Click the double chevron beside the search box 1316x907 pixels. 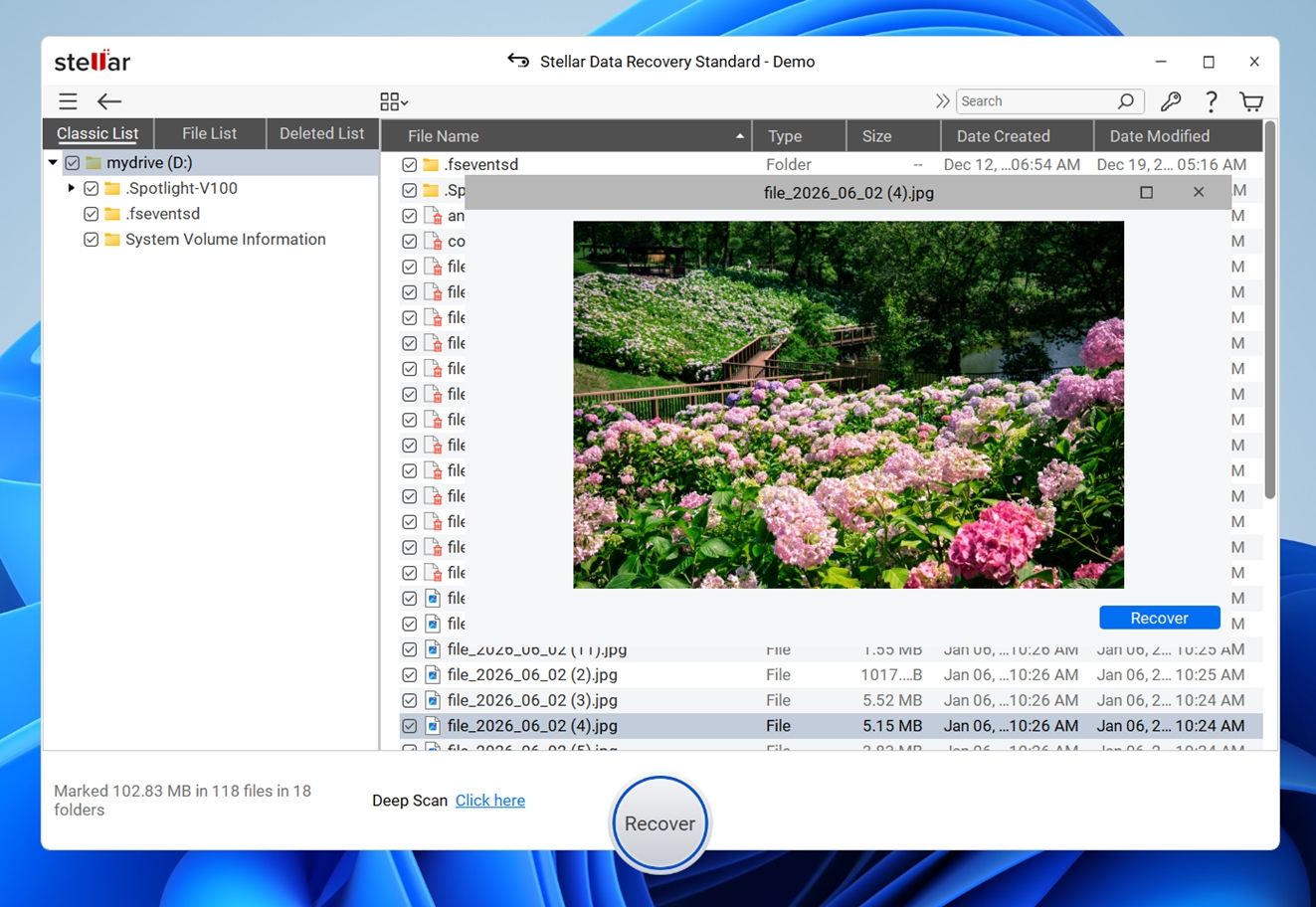(941, 99)
